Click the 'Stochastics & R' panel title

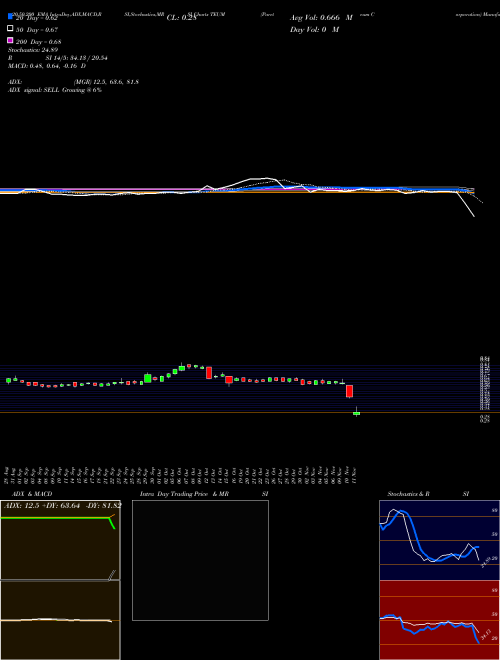click(408, 494)
